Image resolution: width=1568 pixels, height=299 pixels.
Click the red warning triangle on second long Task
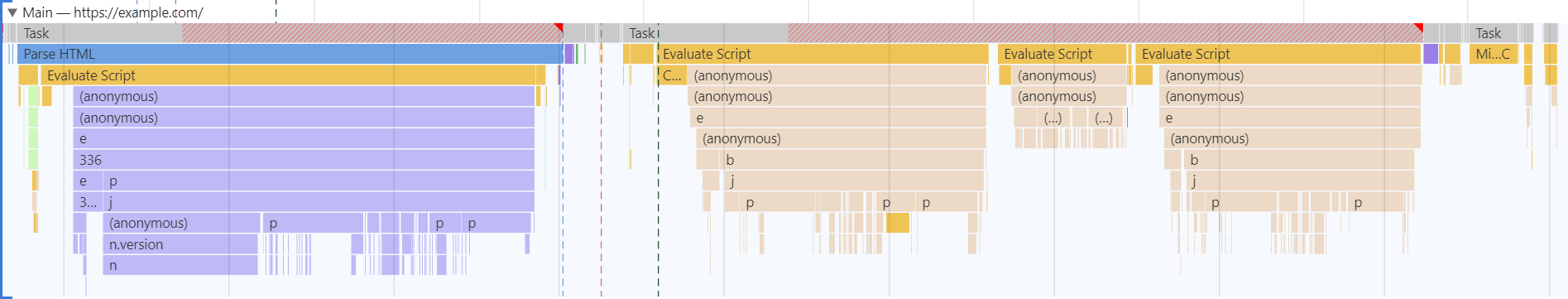(1418, 28)
